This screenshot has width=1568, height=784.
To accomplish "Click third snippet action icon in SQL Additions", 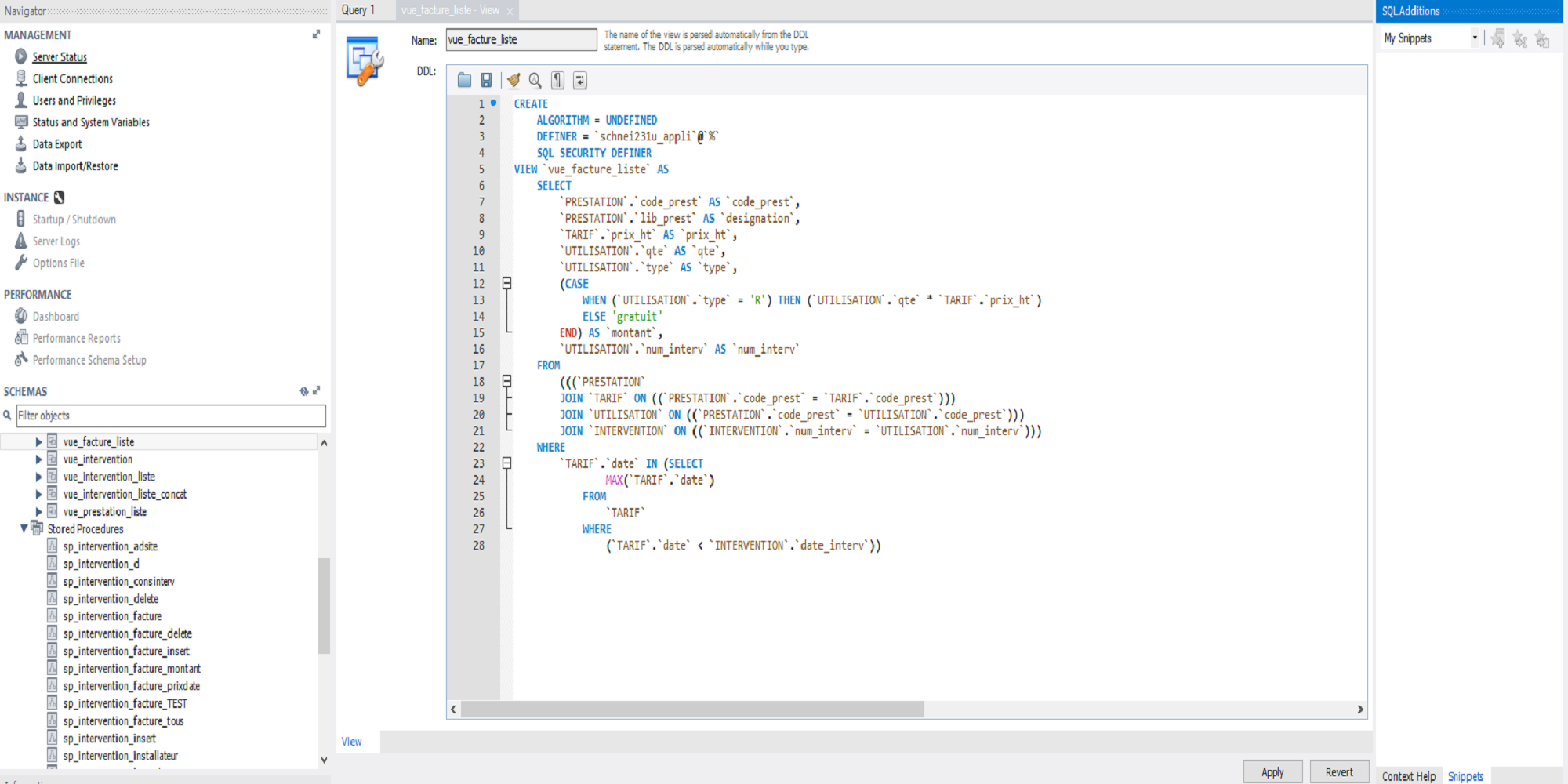I will (1542, 38).
